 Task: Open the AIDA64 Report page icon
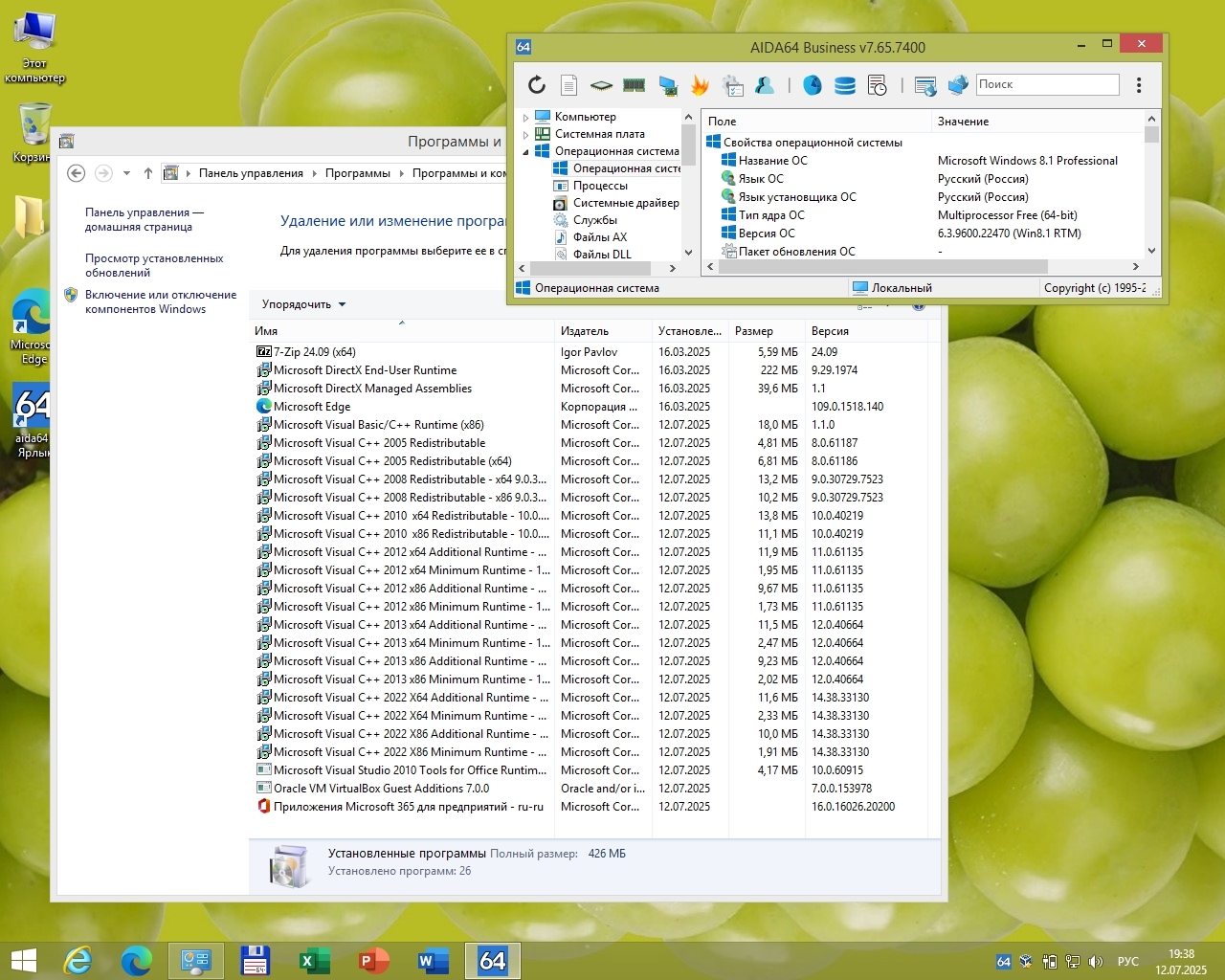click(x=568, y=85)
